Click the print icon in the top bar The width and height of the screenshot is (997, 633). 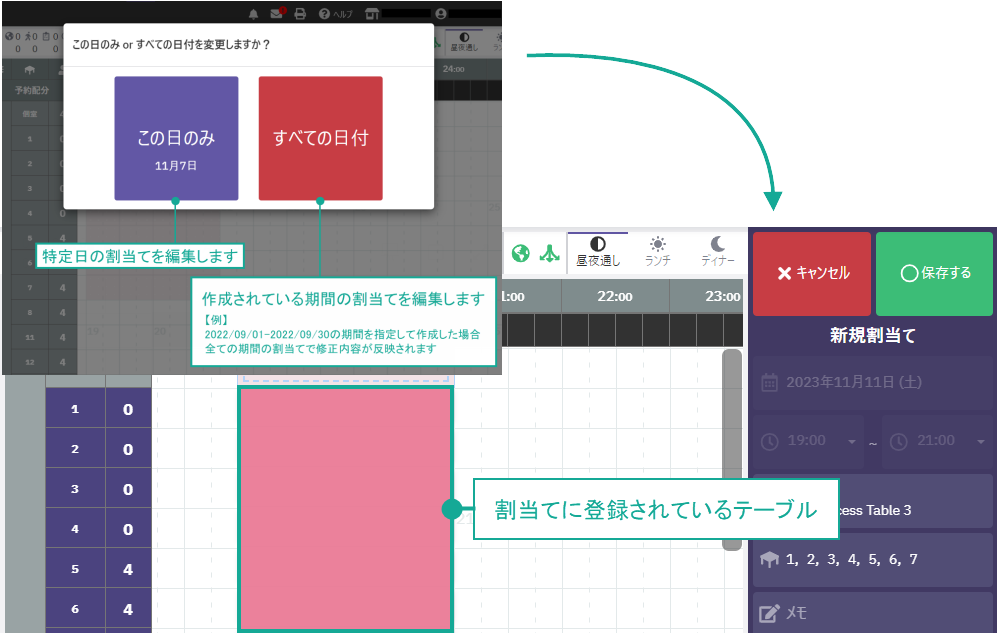coord(300,12)
